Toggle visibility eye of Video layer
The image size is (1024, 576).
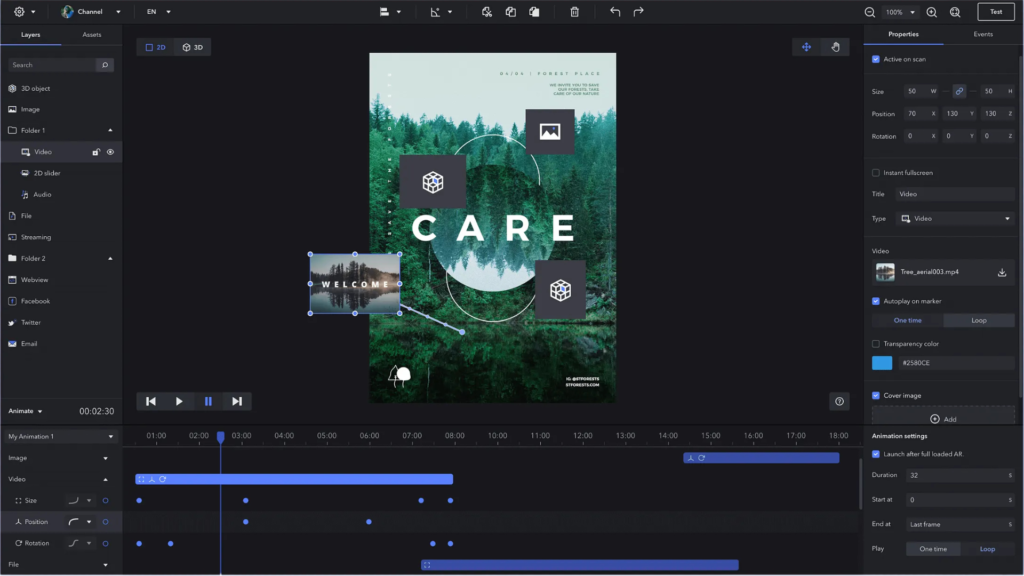click(x=110, y=152)
